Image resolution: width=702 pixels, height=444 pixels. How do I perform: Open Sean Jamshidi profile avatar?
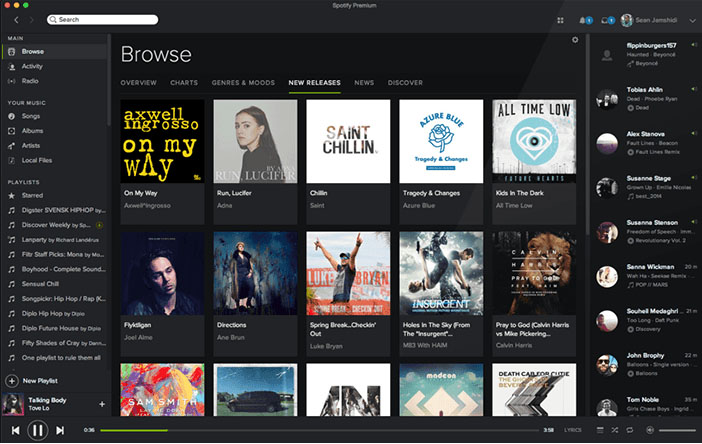627,20
